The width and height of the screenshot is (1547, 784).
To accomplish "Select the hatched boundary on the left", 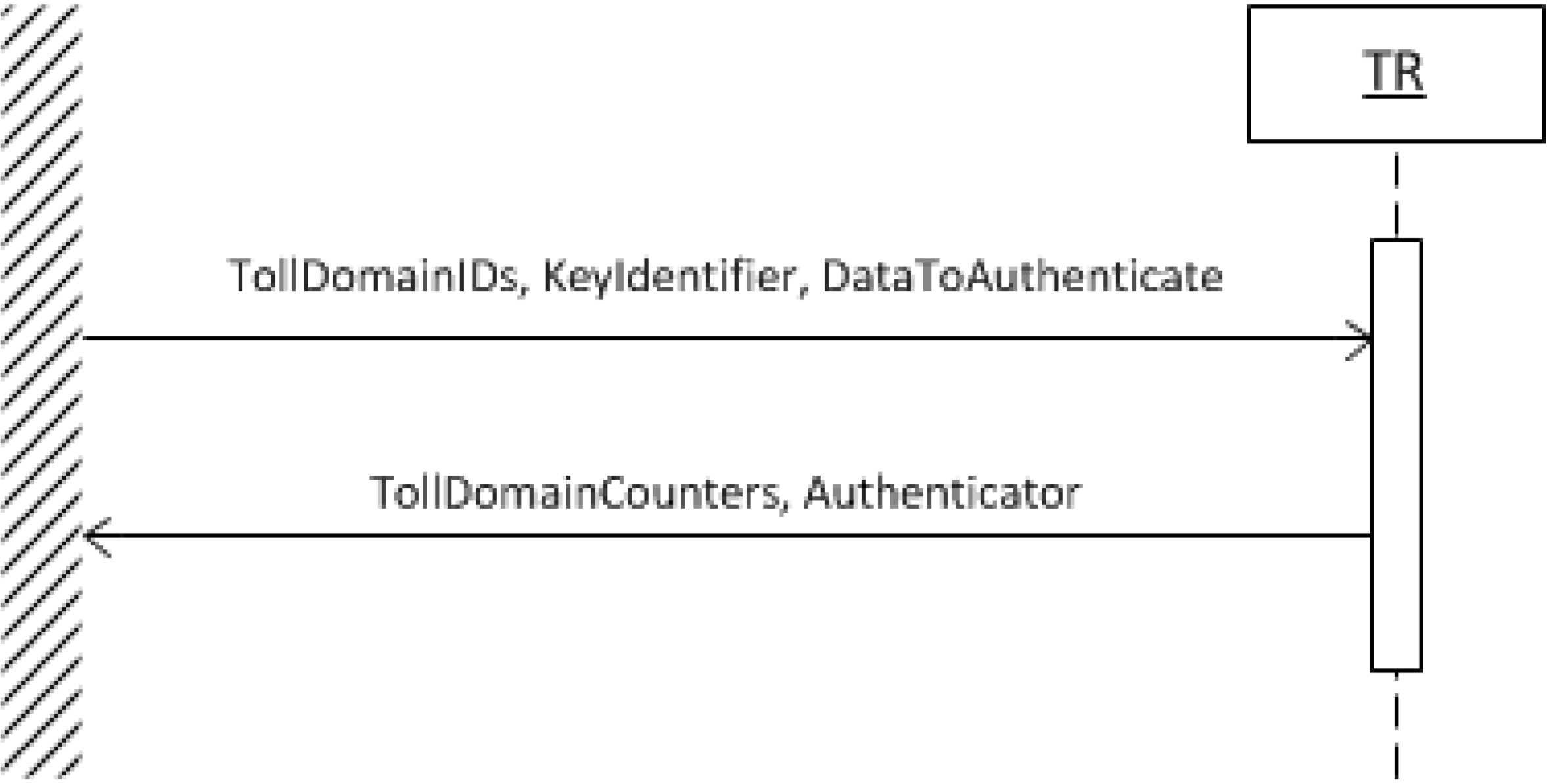I will tap(41, 392).
